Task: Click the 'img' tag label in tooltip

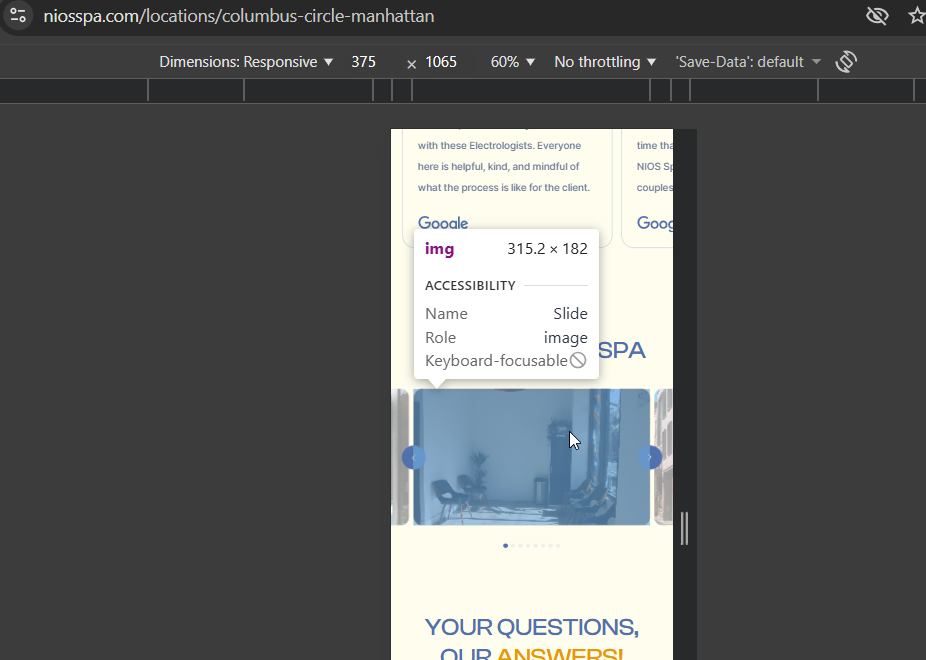Action: [x=439, y=249]
